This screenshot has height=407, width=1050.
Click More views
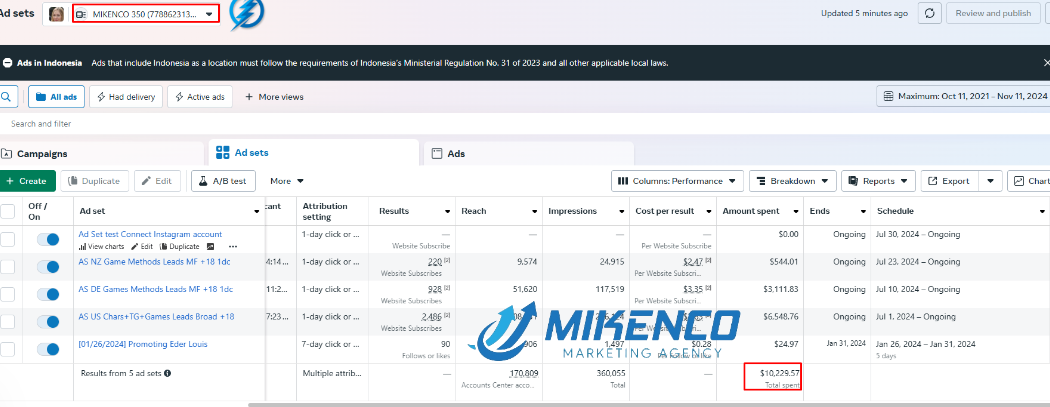(x=274, y=97)
